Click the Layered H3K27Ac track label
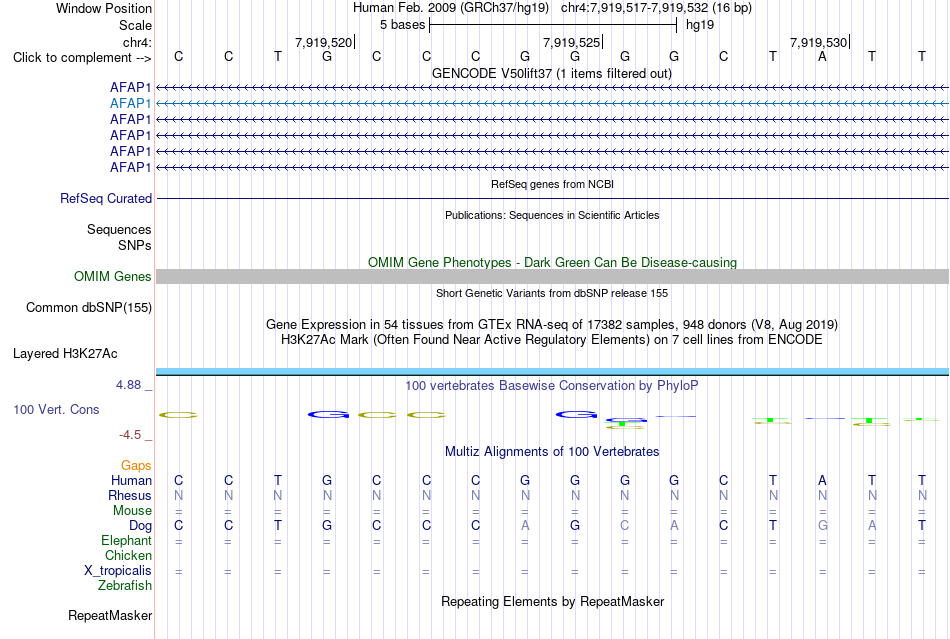Screen dimensions: 950x639 pos(65,354)
